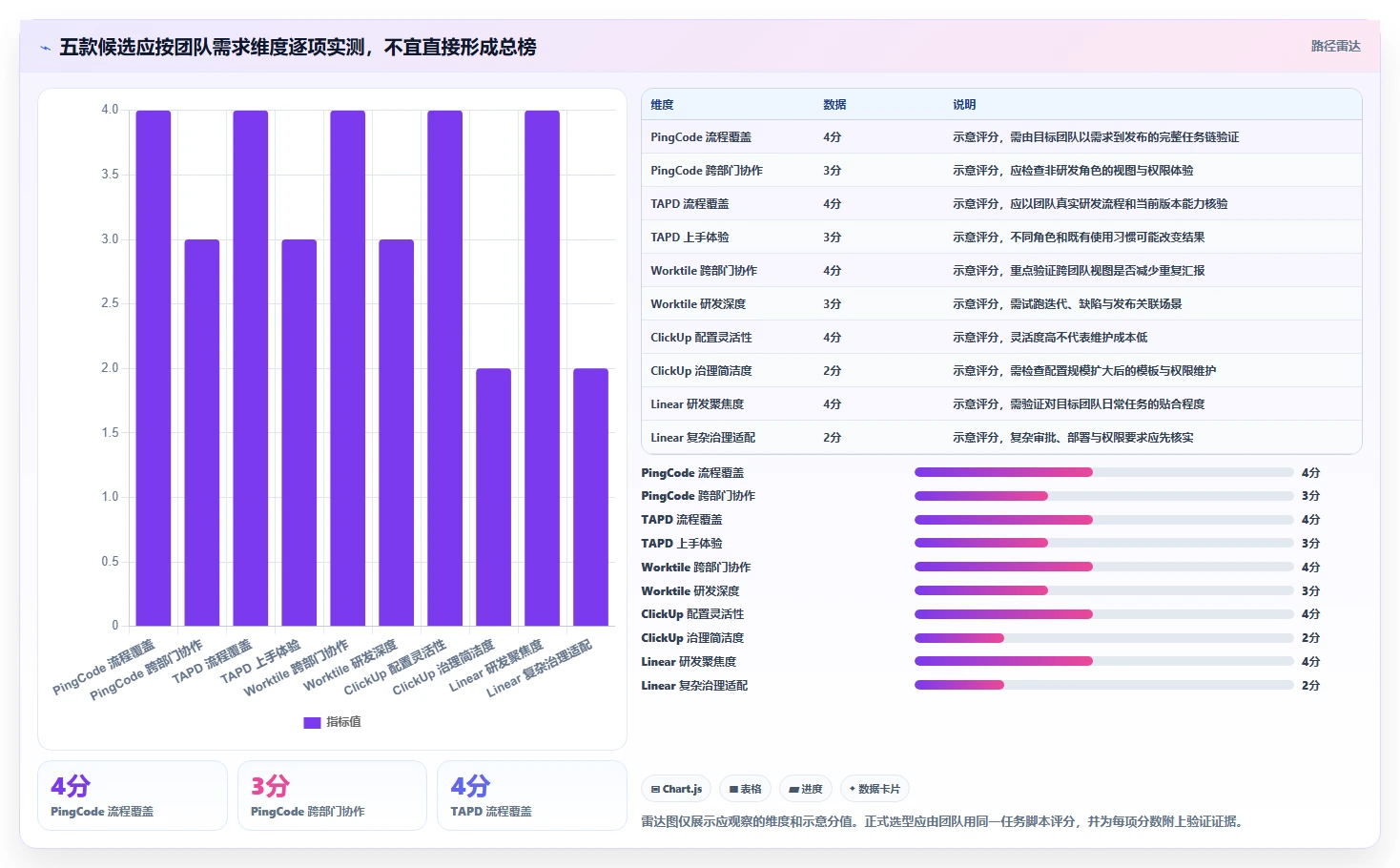Select table row Linear 研发聚焦度

point(1001,404)
